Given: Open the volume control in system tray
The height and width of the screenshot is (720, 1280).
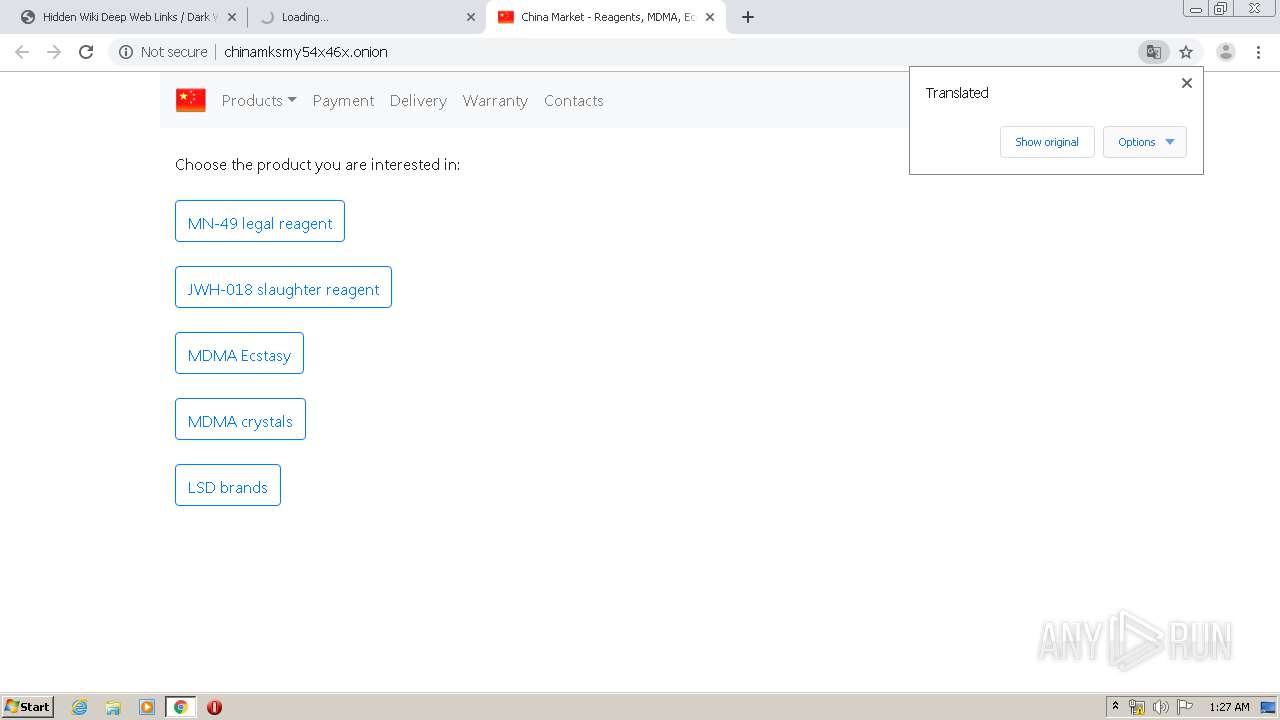Looking at the screenshot, I should [x=1161, y=707].
